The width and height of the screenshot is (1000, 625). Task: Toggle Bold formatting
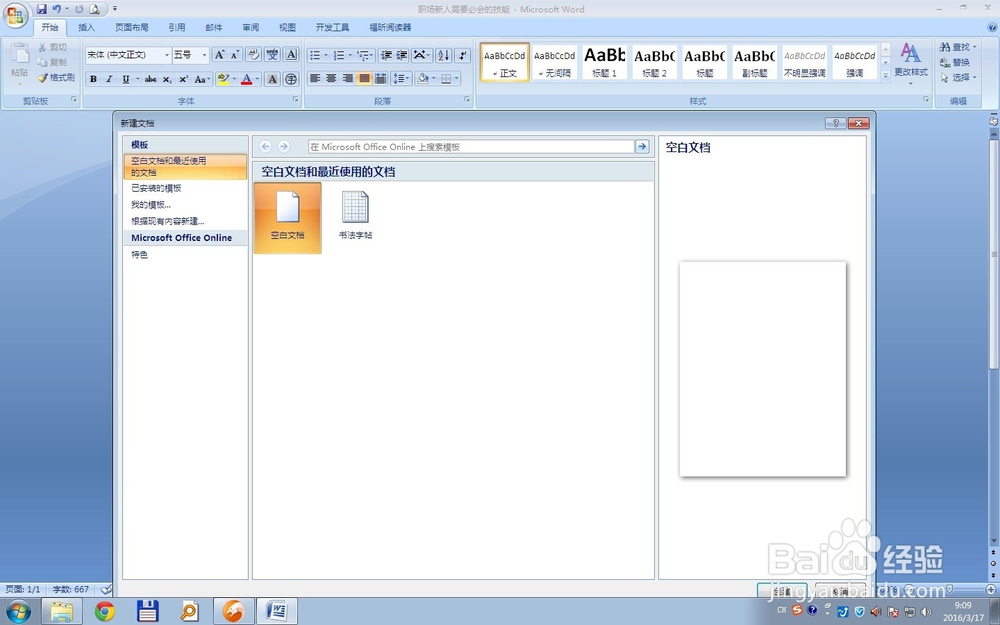coord(93,79)
